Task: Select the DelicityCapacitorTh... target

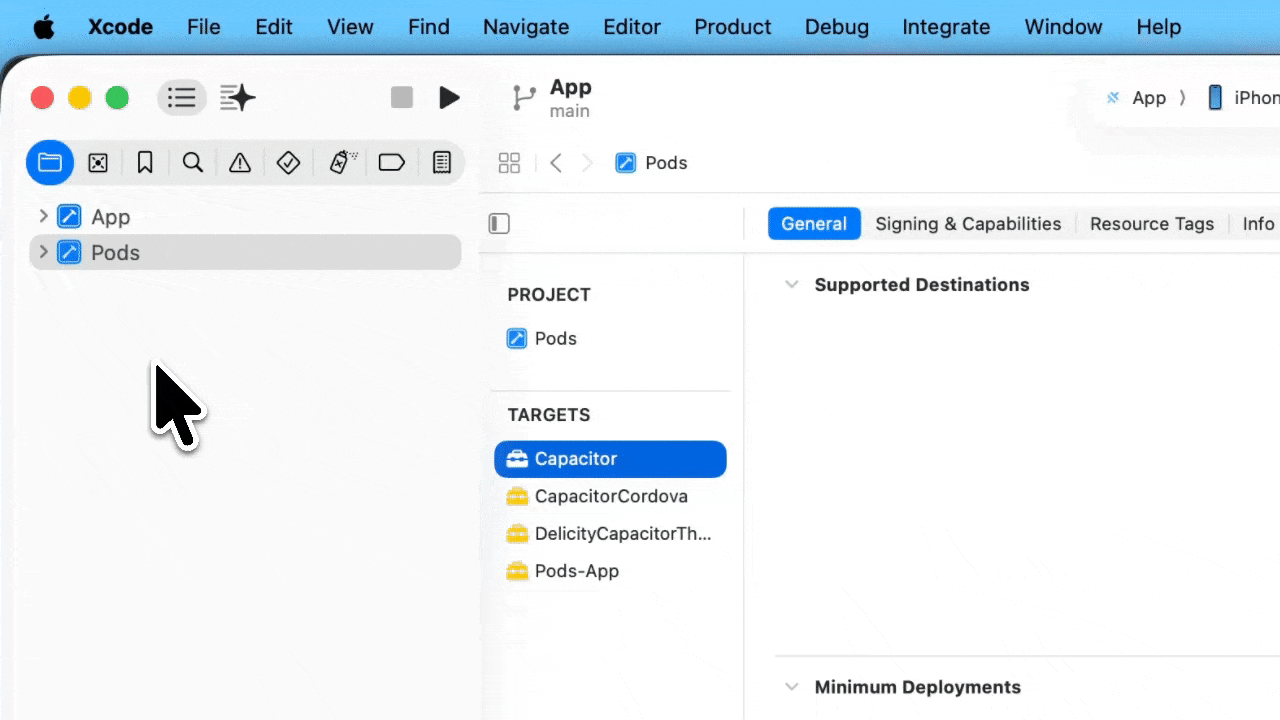Action: (x=609, y=534)
